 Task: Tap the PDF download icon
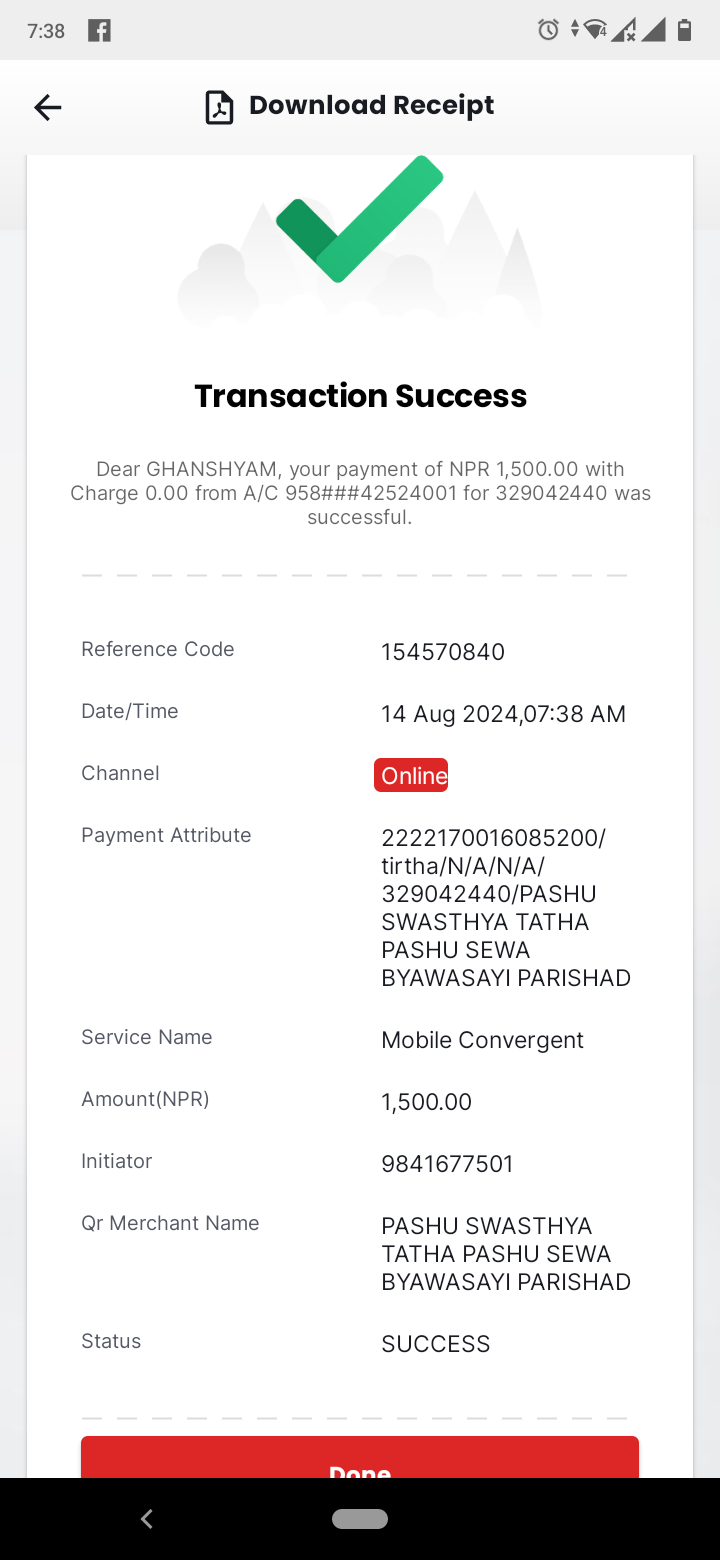click(219, 107)
